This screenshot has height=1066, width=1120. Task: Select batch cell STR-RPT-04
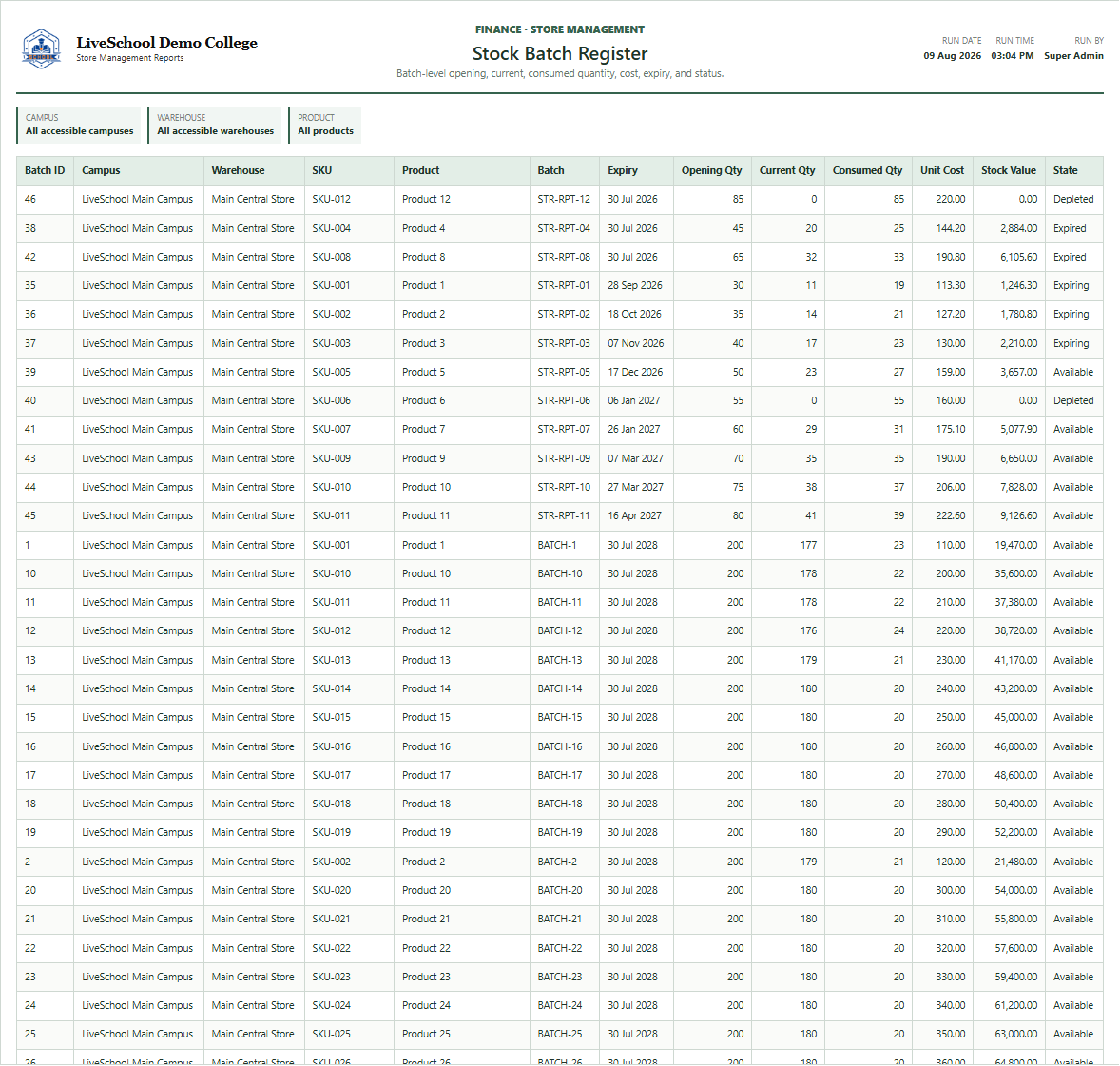[565, 228]
